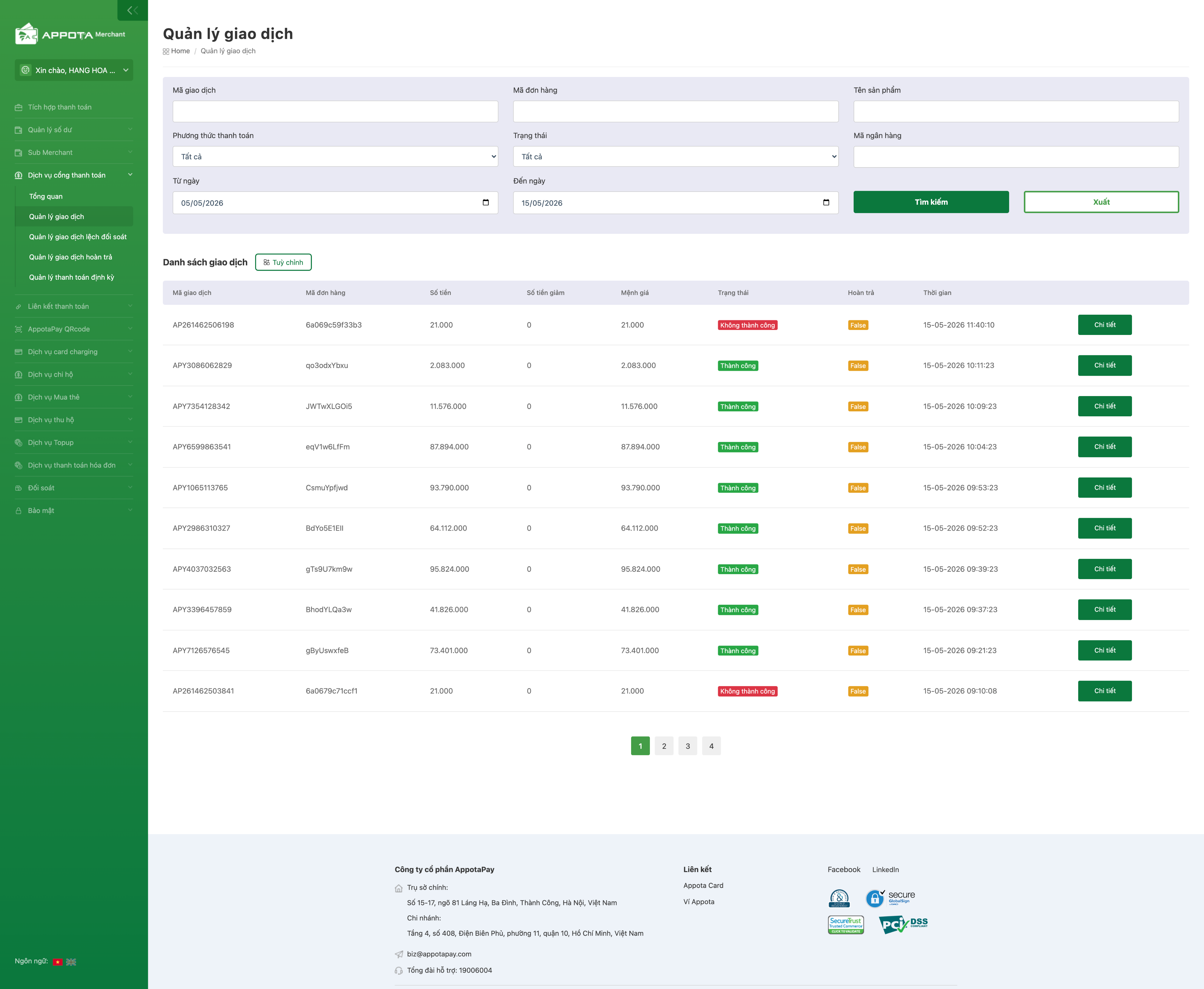Open Quản lý giao dịch lệch đối soát
The height and width of the screenshot is (989, 1204).
tap(78, 237)
